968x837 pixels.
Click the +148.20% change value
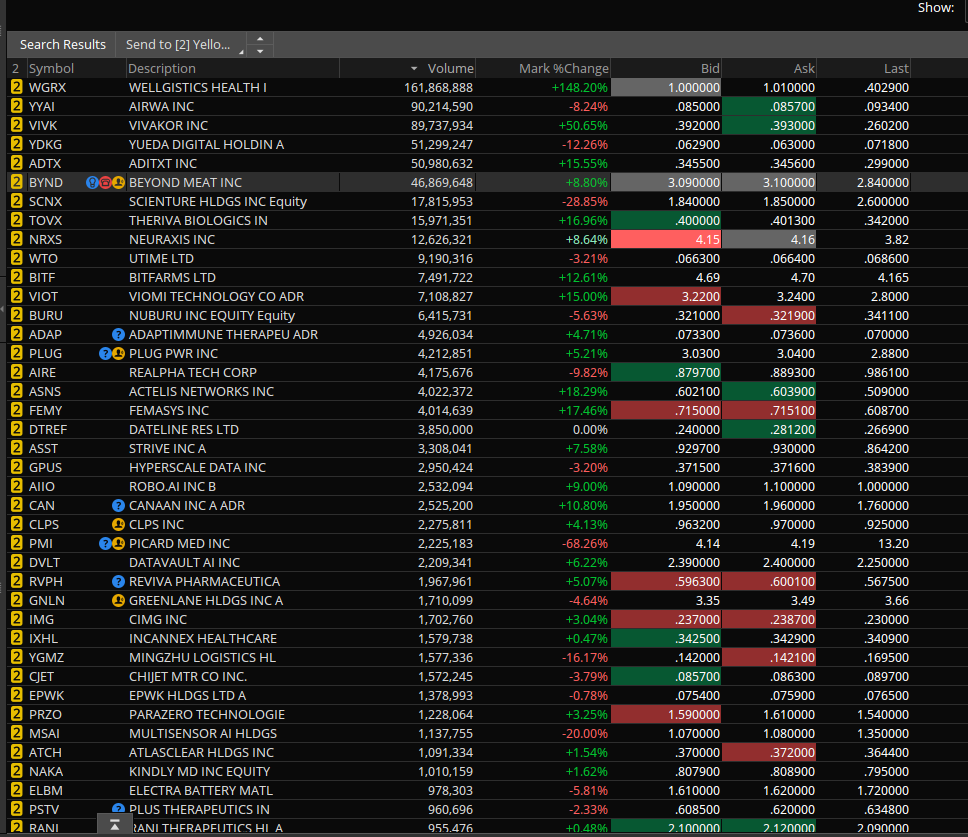[x=579, y=88]
